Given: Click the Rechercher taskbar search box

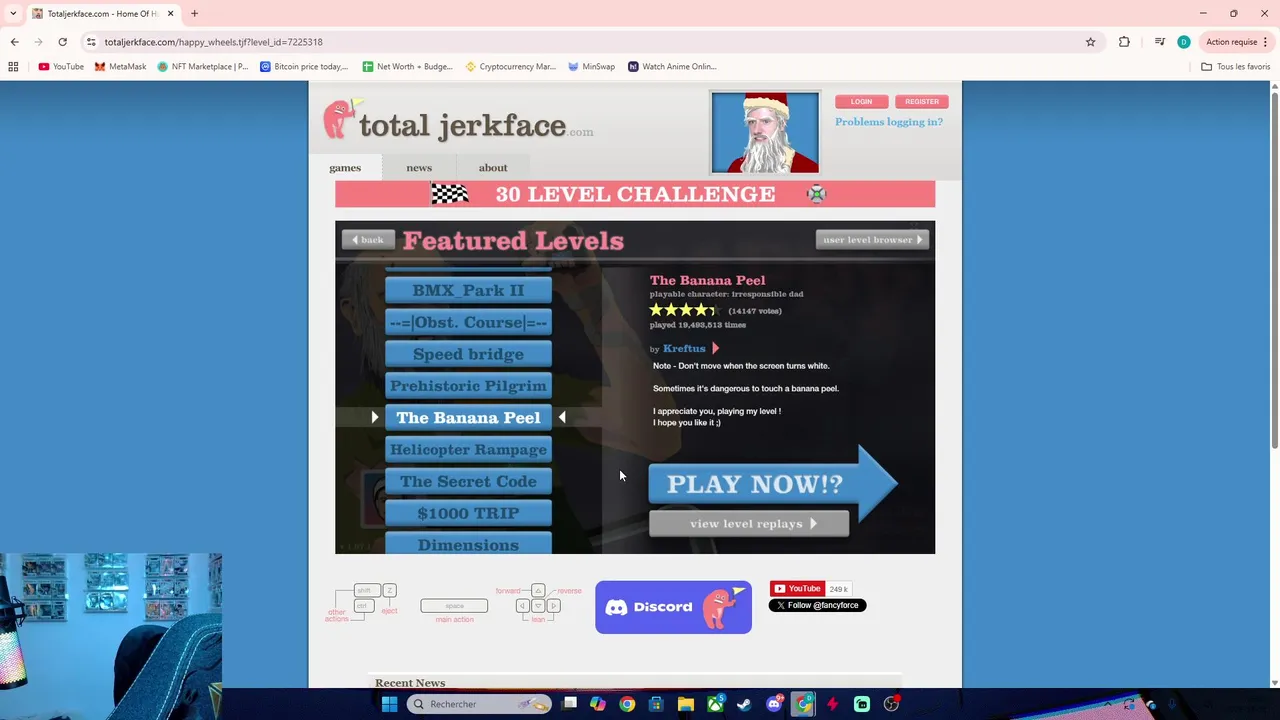Looking at the screenshot, I should pos(480,704).
